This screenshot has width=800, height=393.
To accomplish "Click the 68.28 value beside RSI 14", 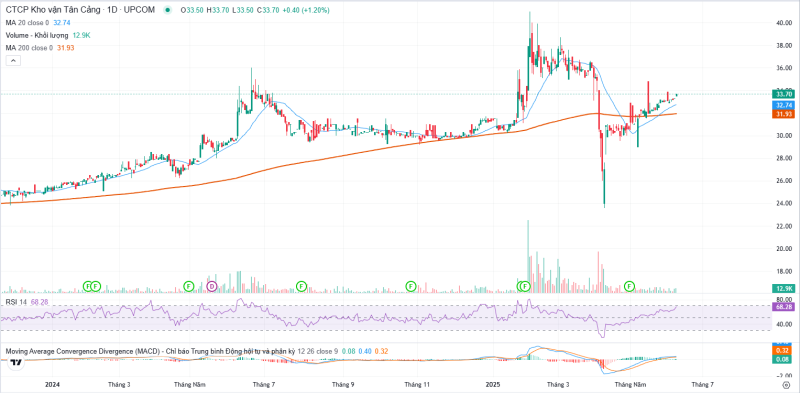I will tap(39, 302).
